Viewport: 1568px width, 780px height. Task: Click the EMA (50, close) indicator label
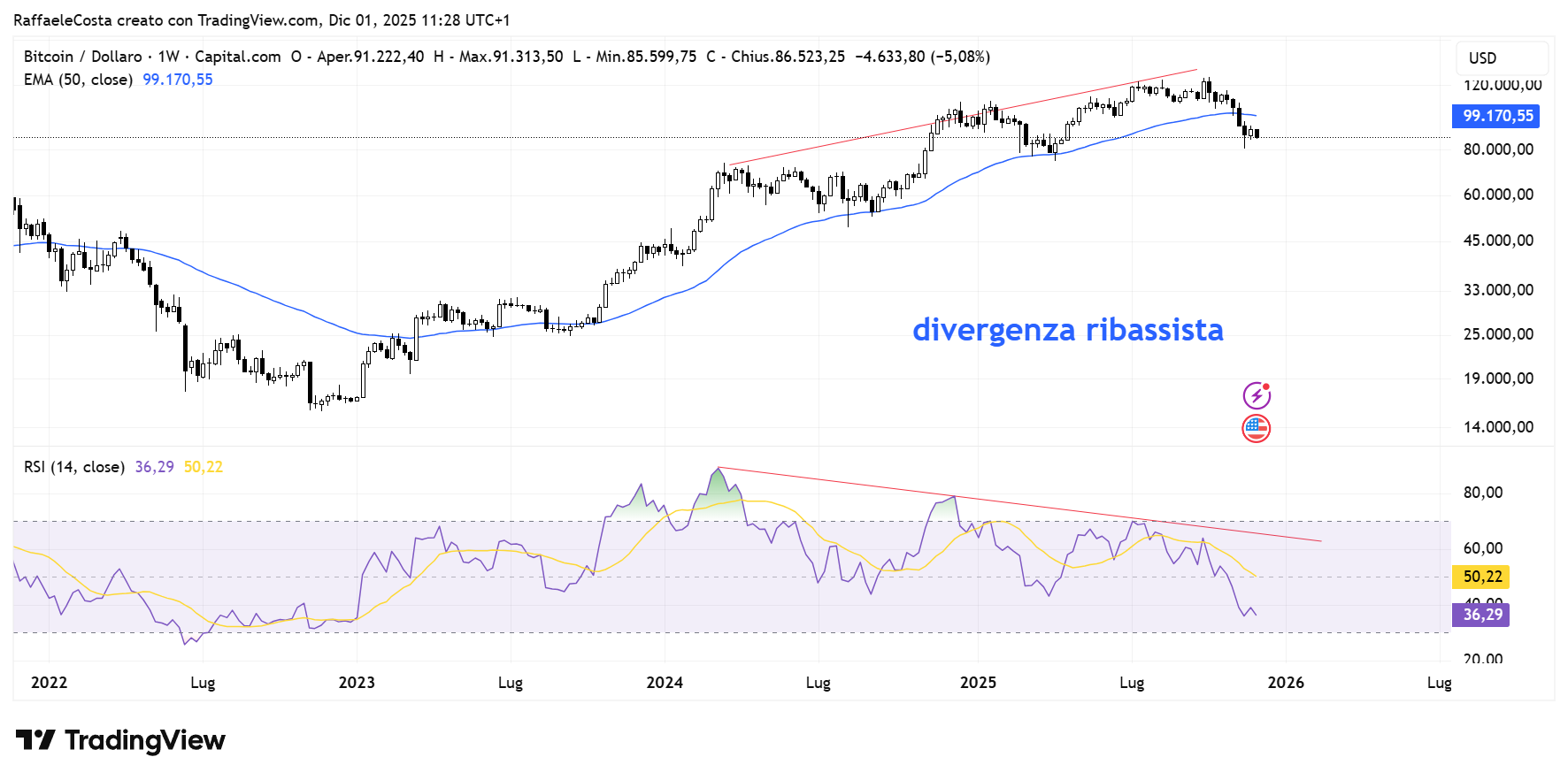[78, 80]
